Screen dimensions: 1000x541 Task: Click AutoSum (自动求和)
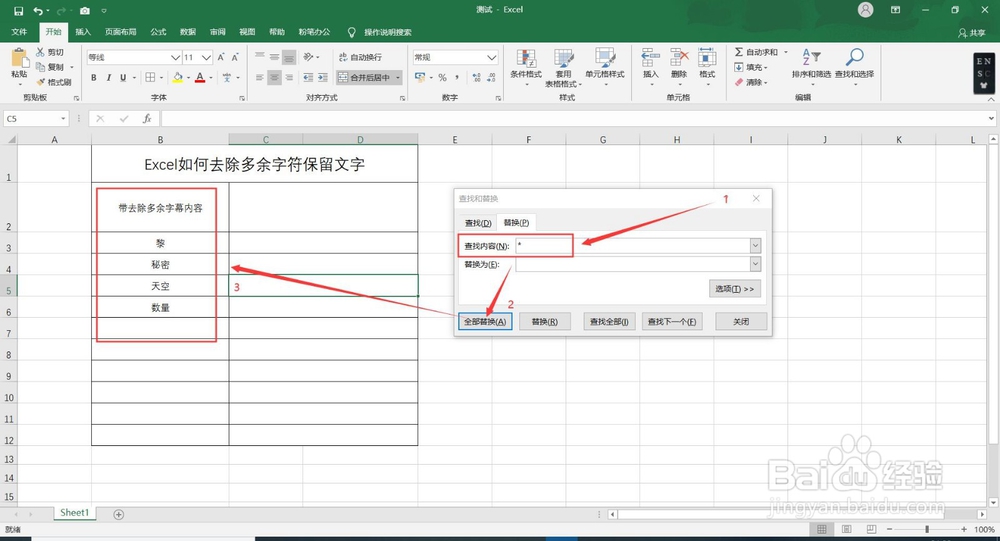pyautogui.click(x=756, y=52)
